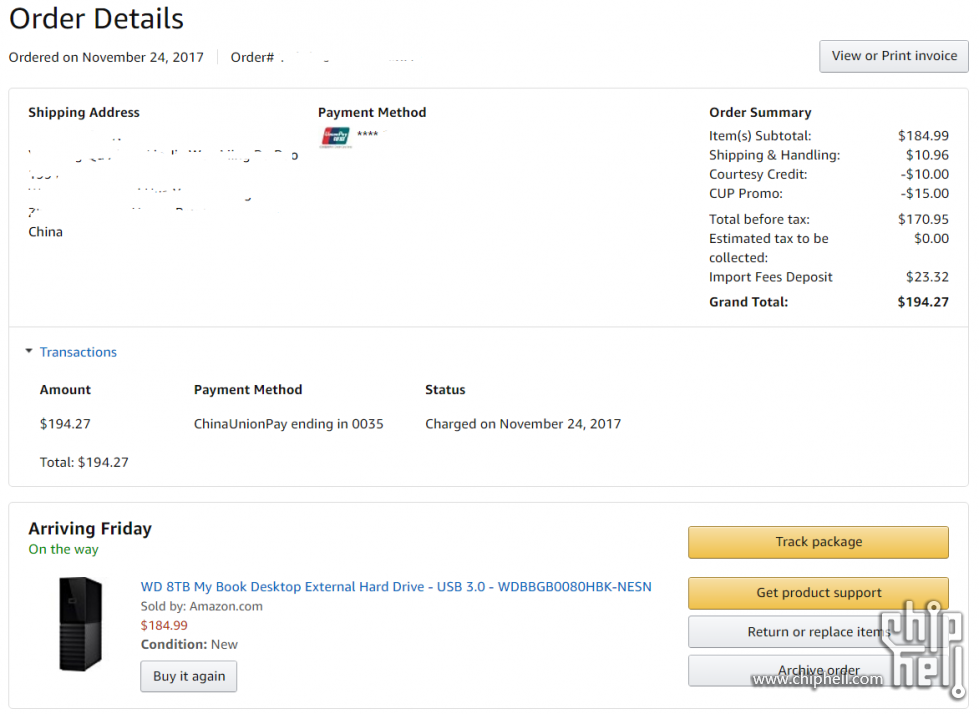Click the Arriving Friday heading
This screenshot has height=714, width=979.
pos(90,529)
